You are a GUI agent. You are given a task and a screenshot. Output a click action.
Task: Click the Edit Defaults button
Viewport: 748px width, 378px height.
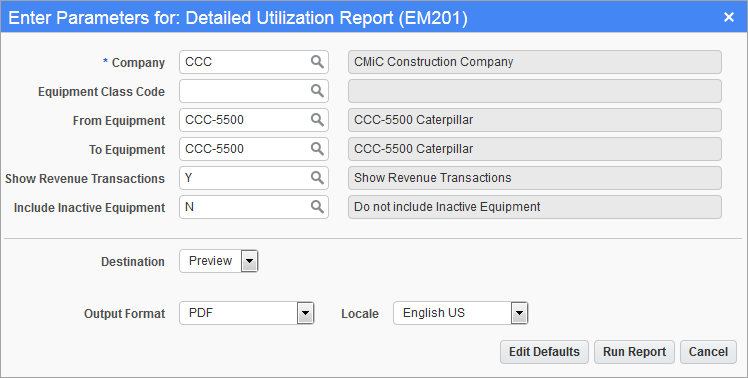pos(544,352)
